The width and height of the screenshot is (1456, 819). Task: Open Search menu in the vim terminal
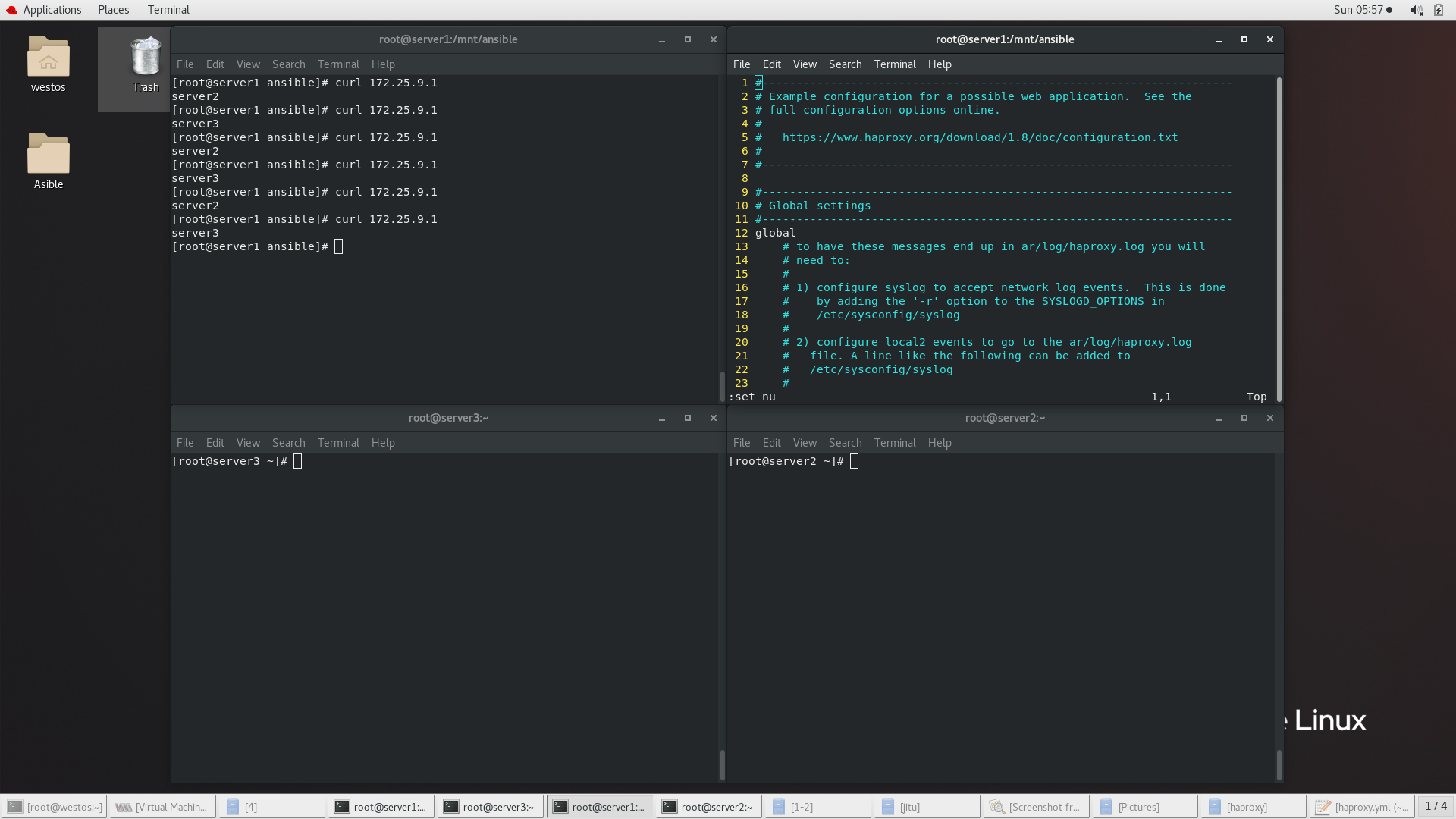click(845, 64)
